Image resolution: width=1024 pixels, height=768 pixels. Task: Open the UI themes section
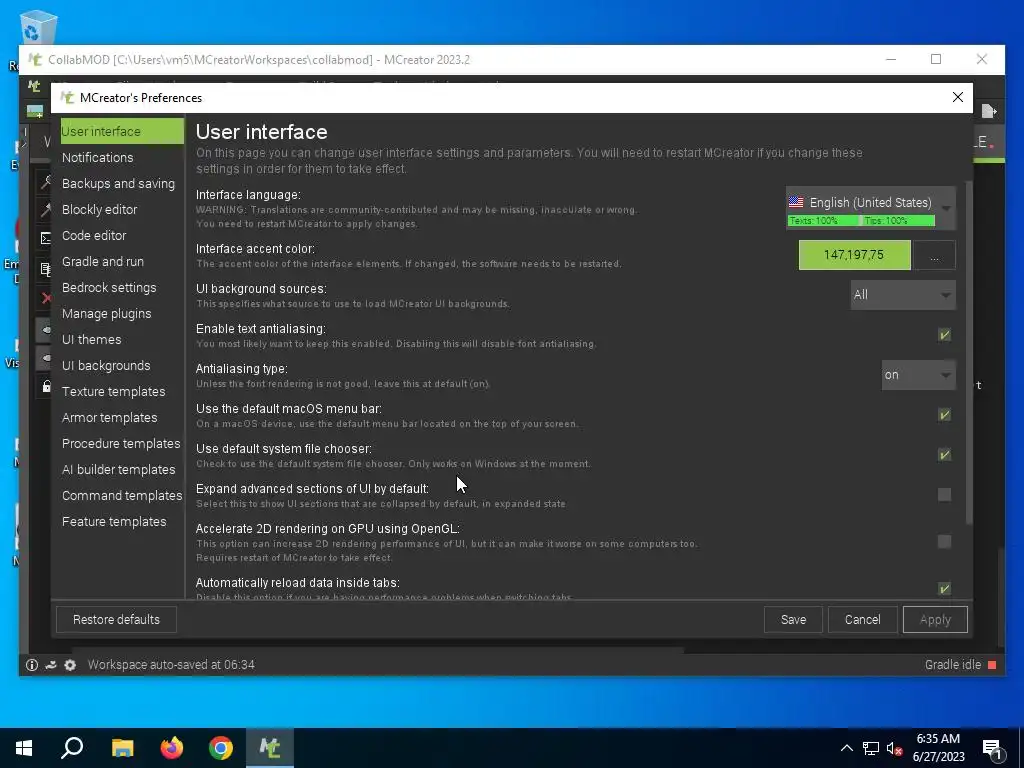[x=91, y=340]
